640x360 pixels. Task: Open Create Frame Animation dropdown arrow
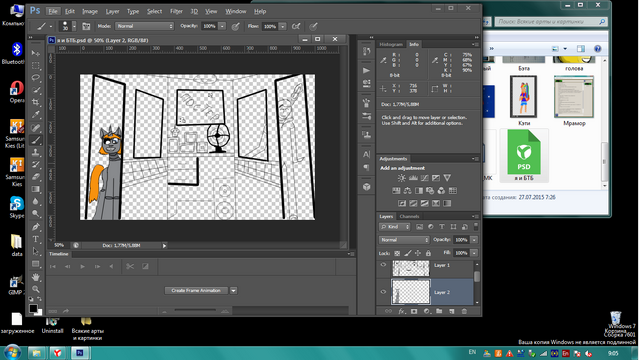[233, 291]
